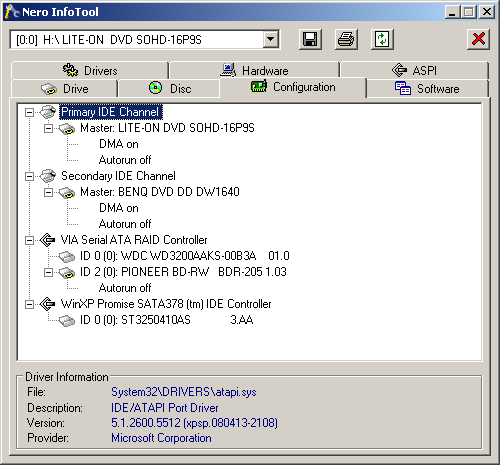Image resolution: width=500 pixels, height=465 pixels.
Task: Open the drive selection dropdown
Action: [x=271, y=39]
